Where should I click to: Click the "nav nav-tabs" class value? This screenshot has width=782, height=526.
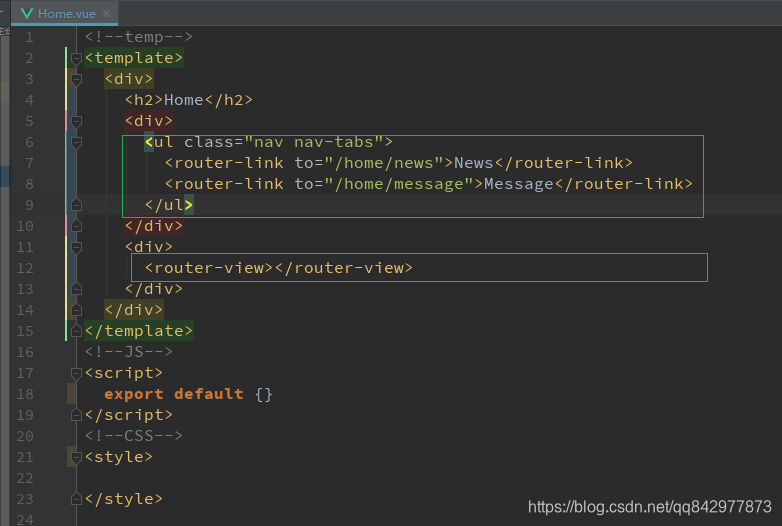(x=314, y=142)
